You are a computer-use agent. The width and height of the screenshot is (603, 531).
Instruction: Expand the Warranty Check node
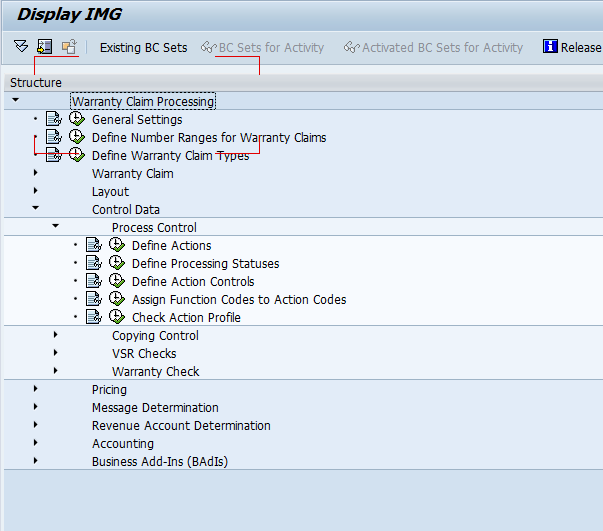pyautogui.click(x=55, y=371)
